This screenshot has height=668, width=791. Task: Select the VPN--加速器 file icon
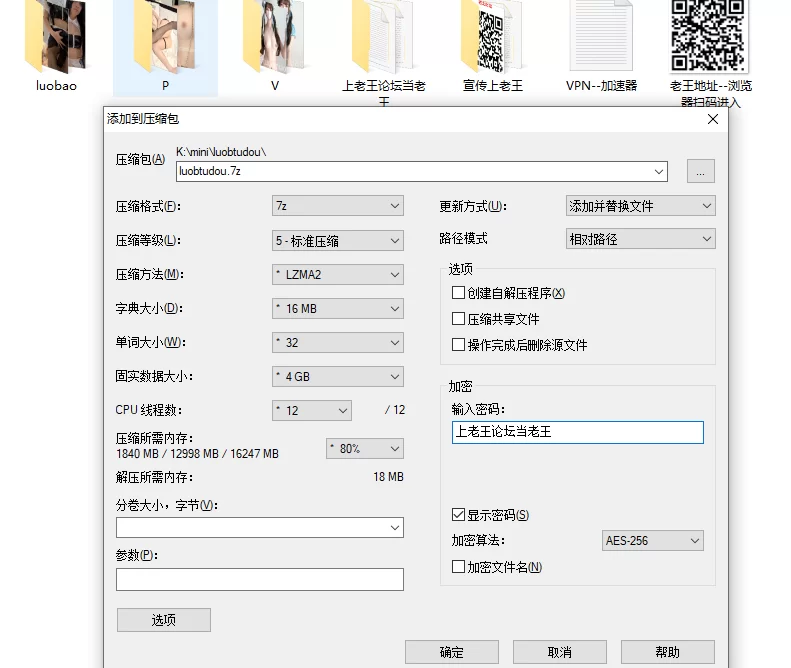pyautogui.click(x=601, y=36)
